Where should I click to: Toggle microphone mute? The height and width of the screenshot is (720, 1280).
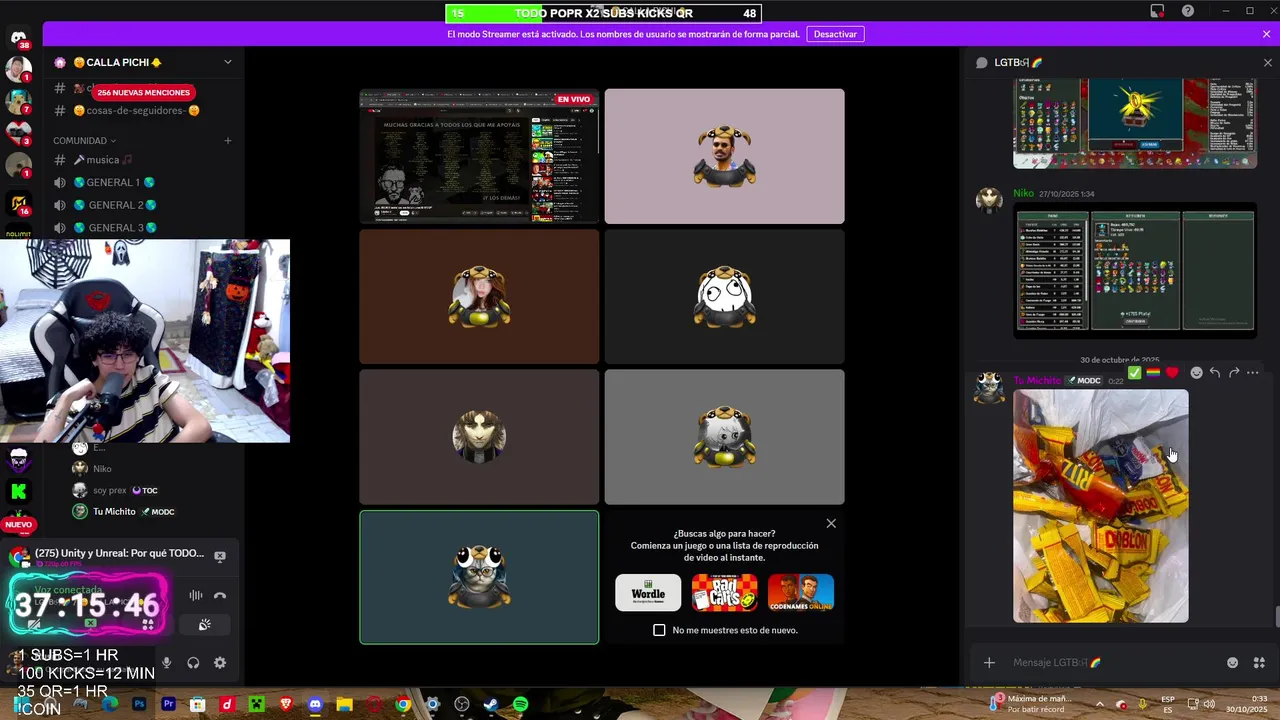[167, 663]
